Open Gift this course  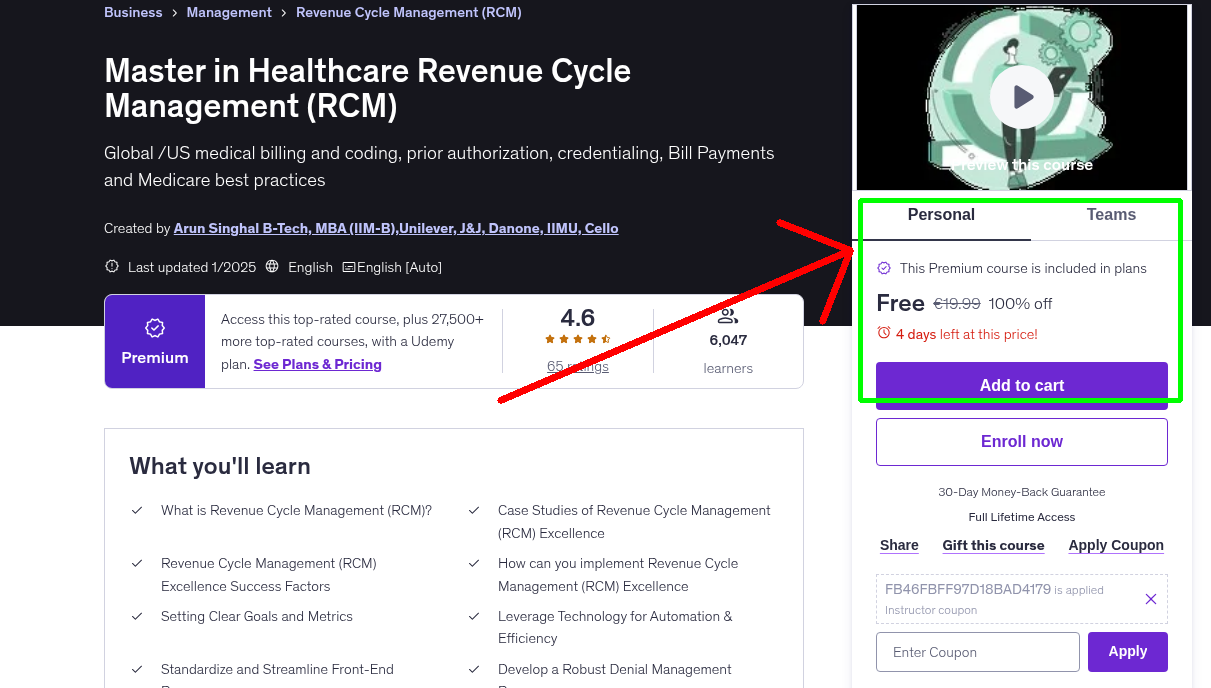point(993,545)
